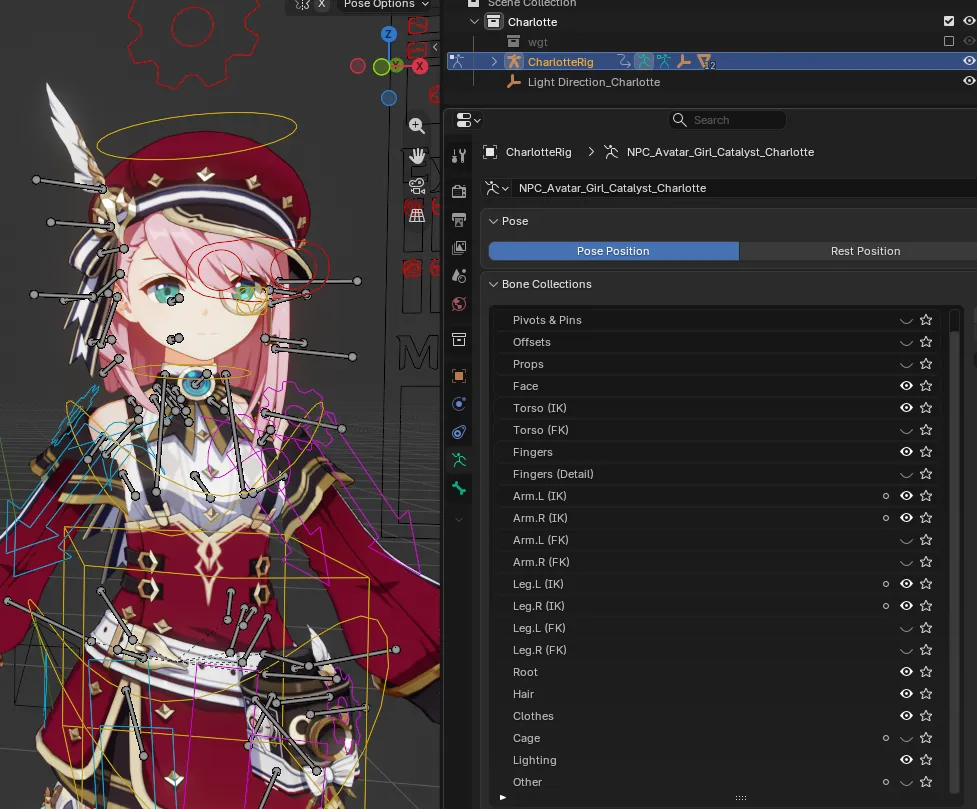Open the View Layer properties tab

459,247
